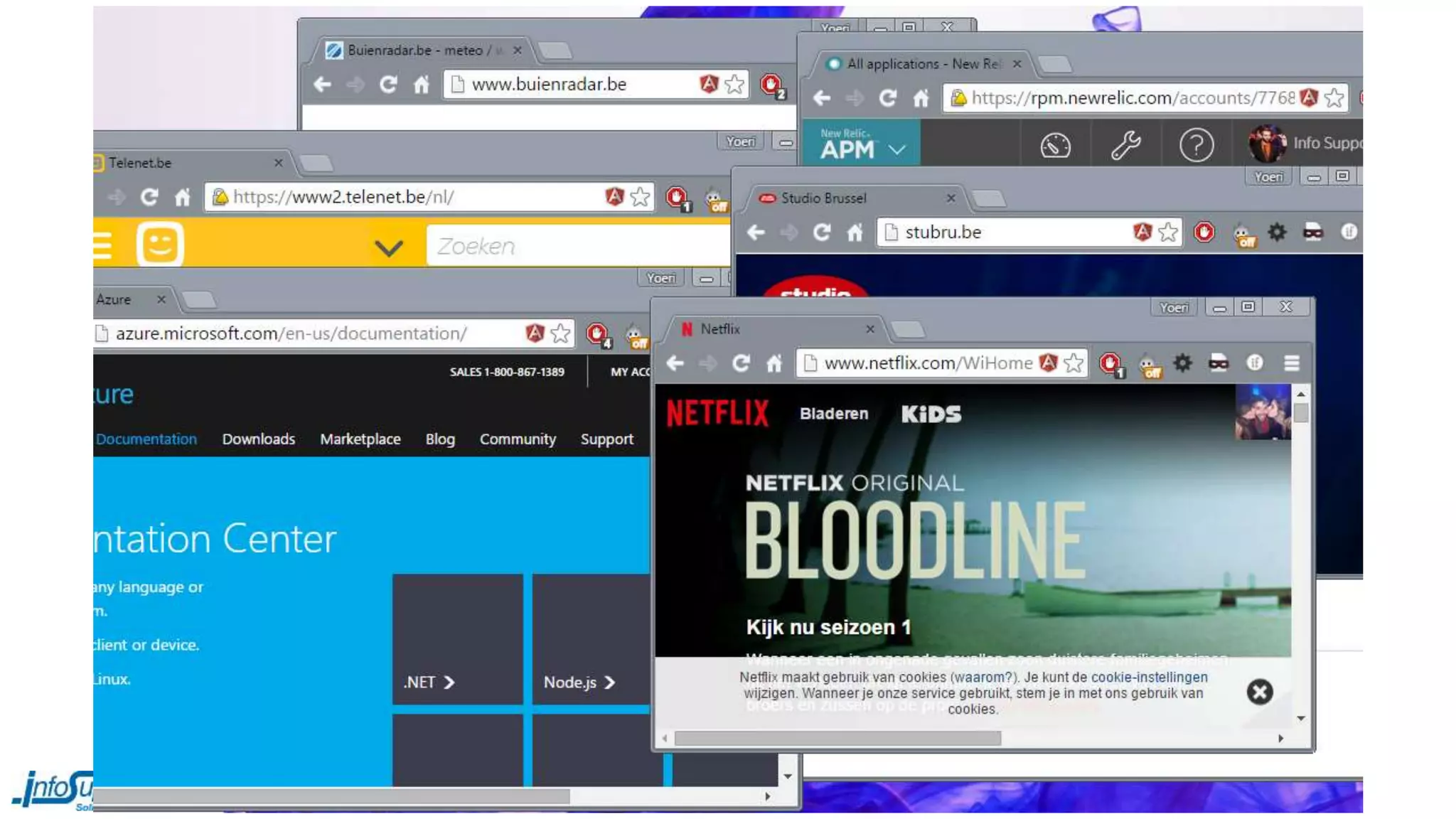The width and height of the screenshot is (1456, 819).
Task: Open Azure Marketplace menu item
Action: click(360, 439)
